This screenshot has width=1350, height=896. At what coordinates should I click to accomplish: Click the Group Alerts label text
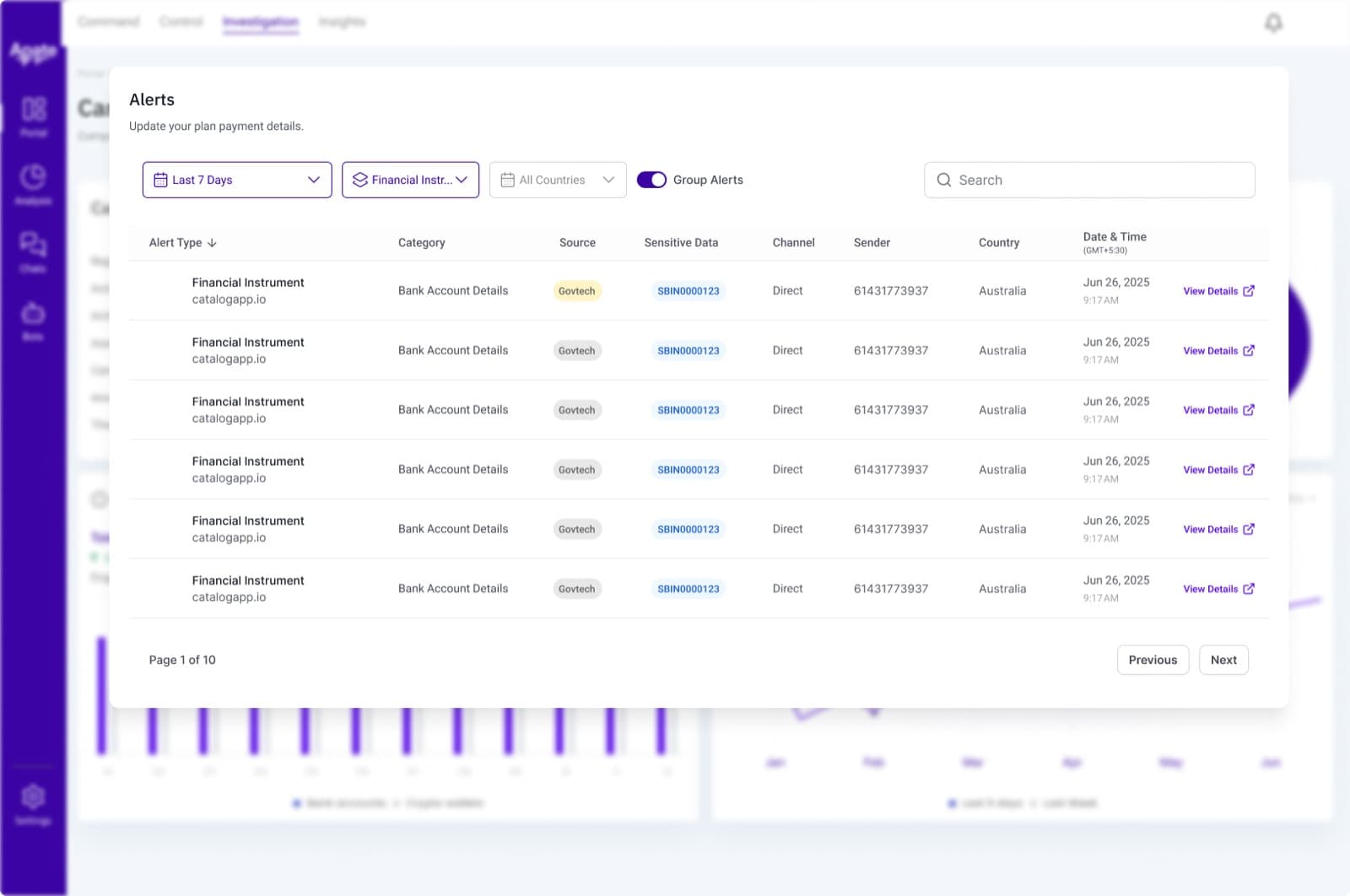(708, 180)
